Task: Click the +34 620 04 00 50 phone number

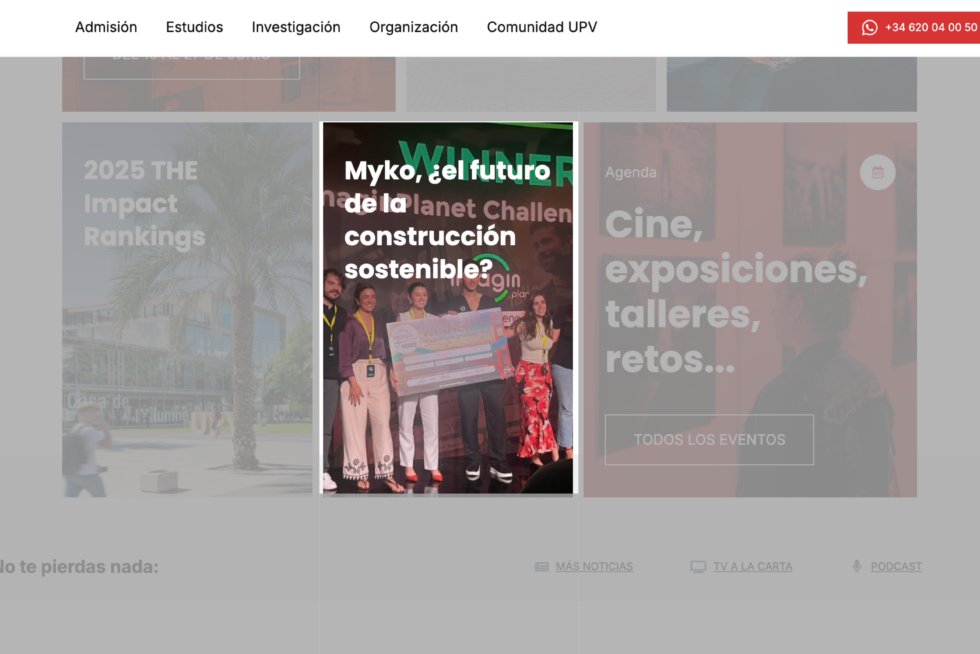Action: pyautogui.click(x=930, y=28)
